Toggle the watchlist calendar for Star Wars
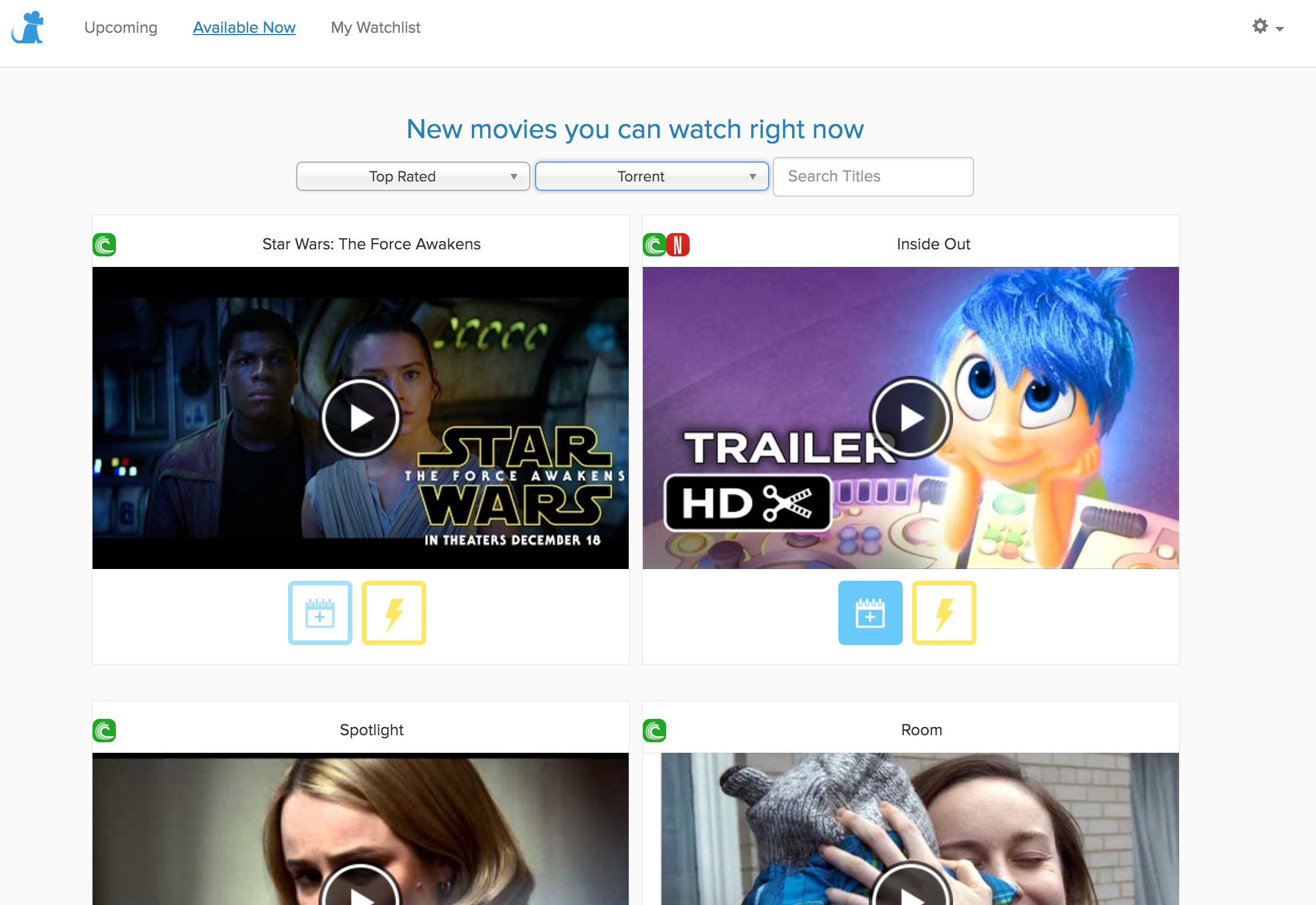This screenshot has width=1316, height=905. point(320,613)
